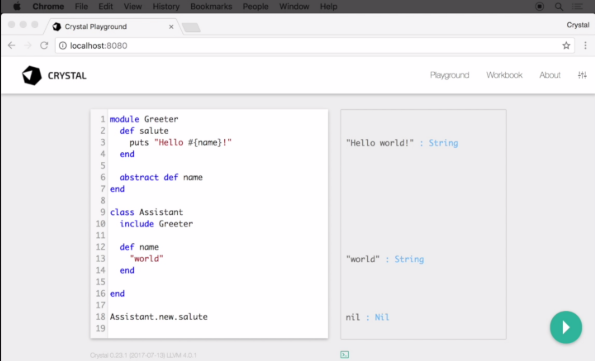
Task: Open the Apple menu
Action: (17, 6)
